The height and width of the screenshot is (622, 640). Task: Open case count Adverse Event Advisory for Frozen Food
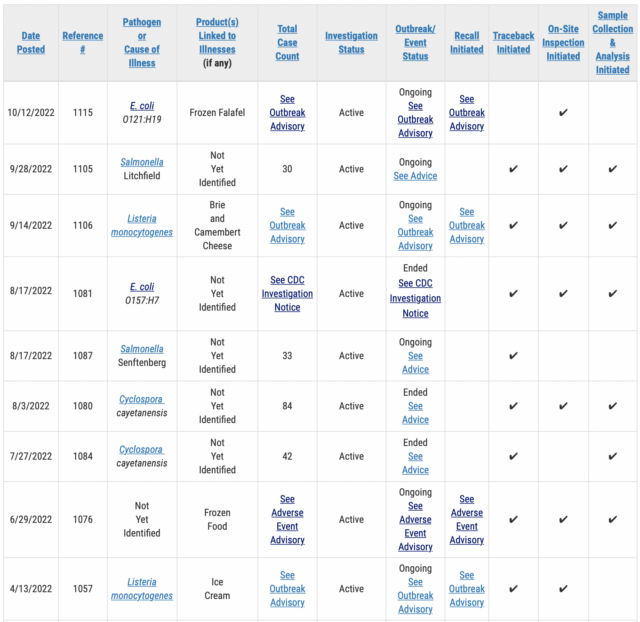tap(287, 519)
